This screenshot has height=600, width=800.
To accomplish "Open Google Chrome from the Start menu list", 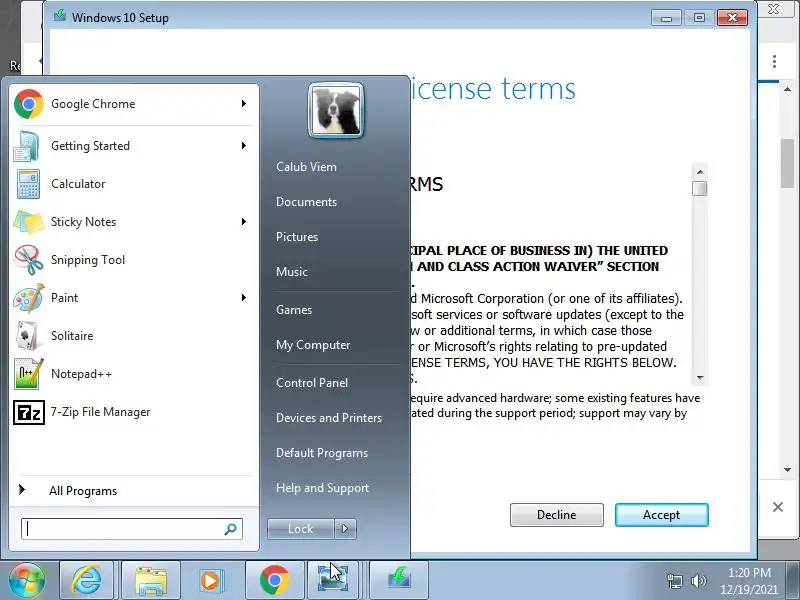I will click(133, 104).
